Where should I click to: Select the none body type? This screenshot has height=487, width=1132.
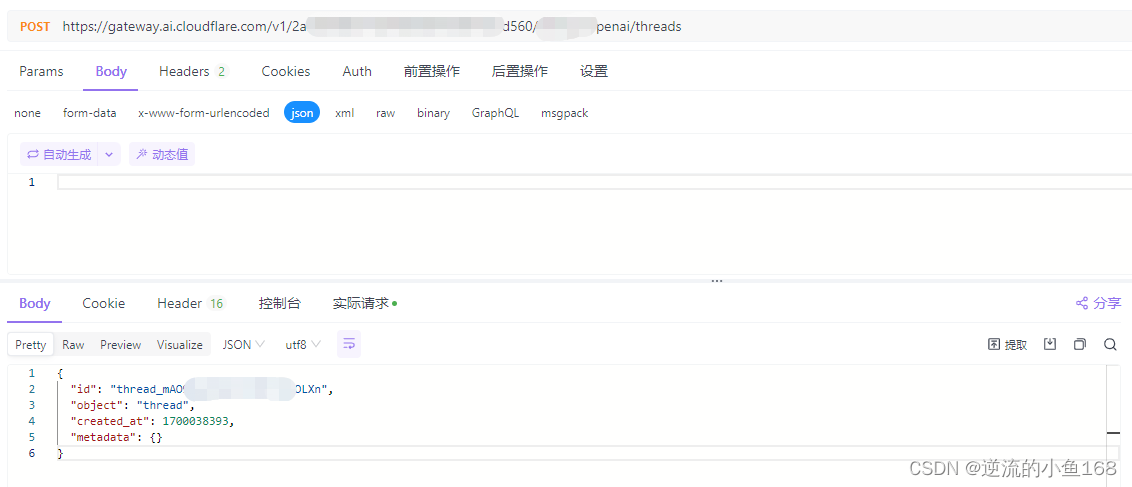pos(27,113)
